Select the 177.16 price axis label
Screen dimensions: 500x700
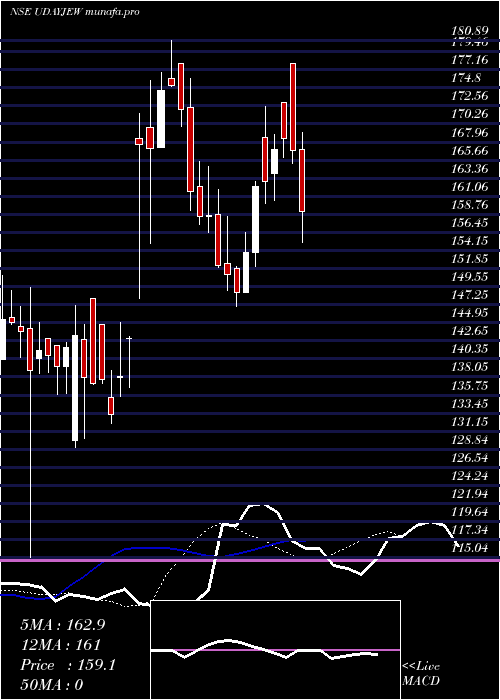[x=470, y=60]
